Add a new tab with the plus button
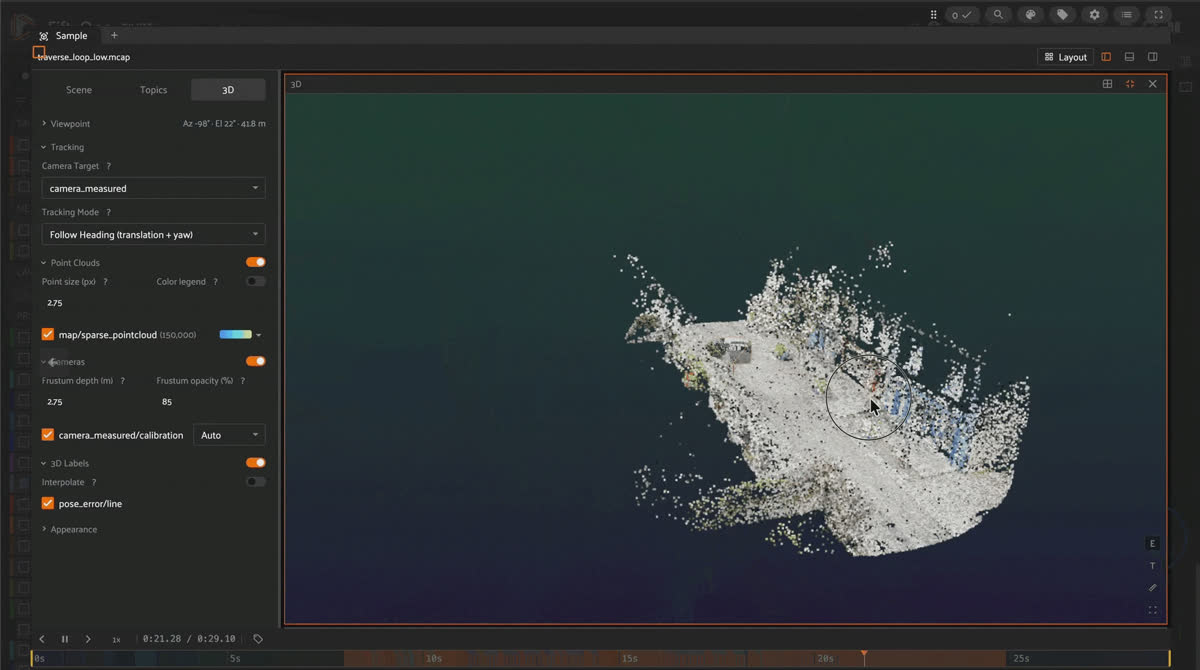Viewport: 1200px width, 670px height. pyautogui.click(x=114, y=36)
